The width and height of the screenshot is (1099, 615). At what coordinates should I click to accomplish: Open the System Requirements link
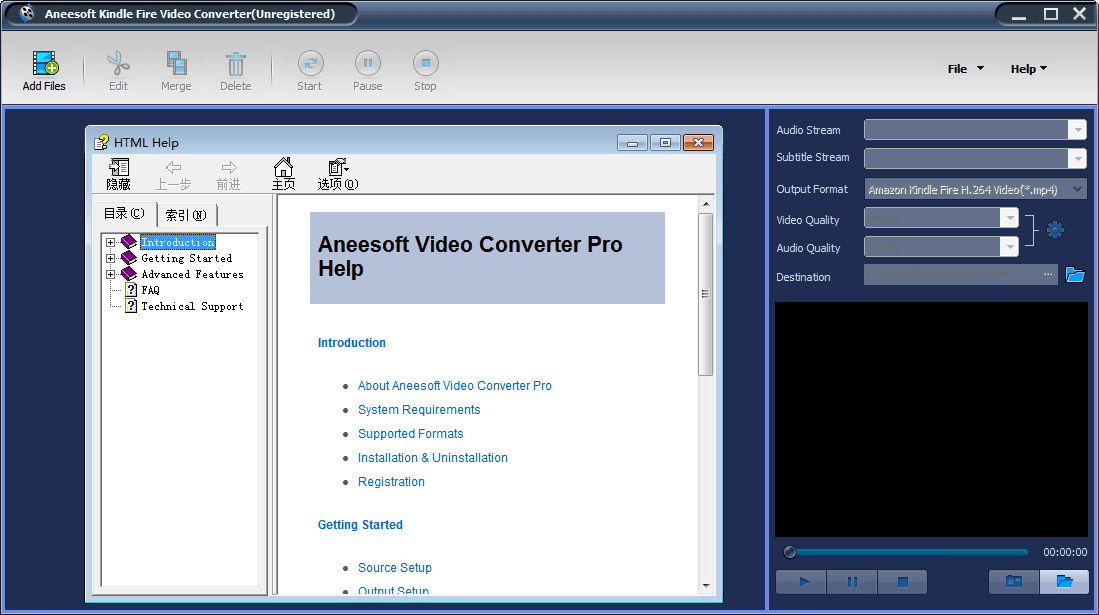[419, 410]
